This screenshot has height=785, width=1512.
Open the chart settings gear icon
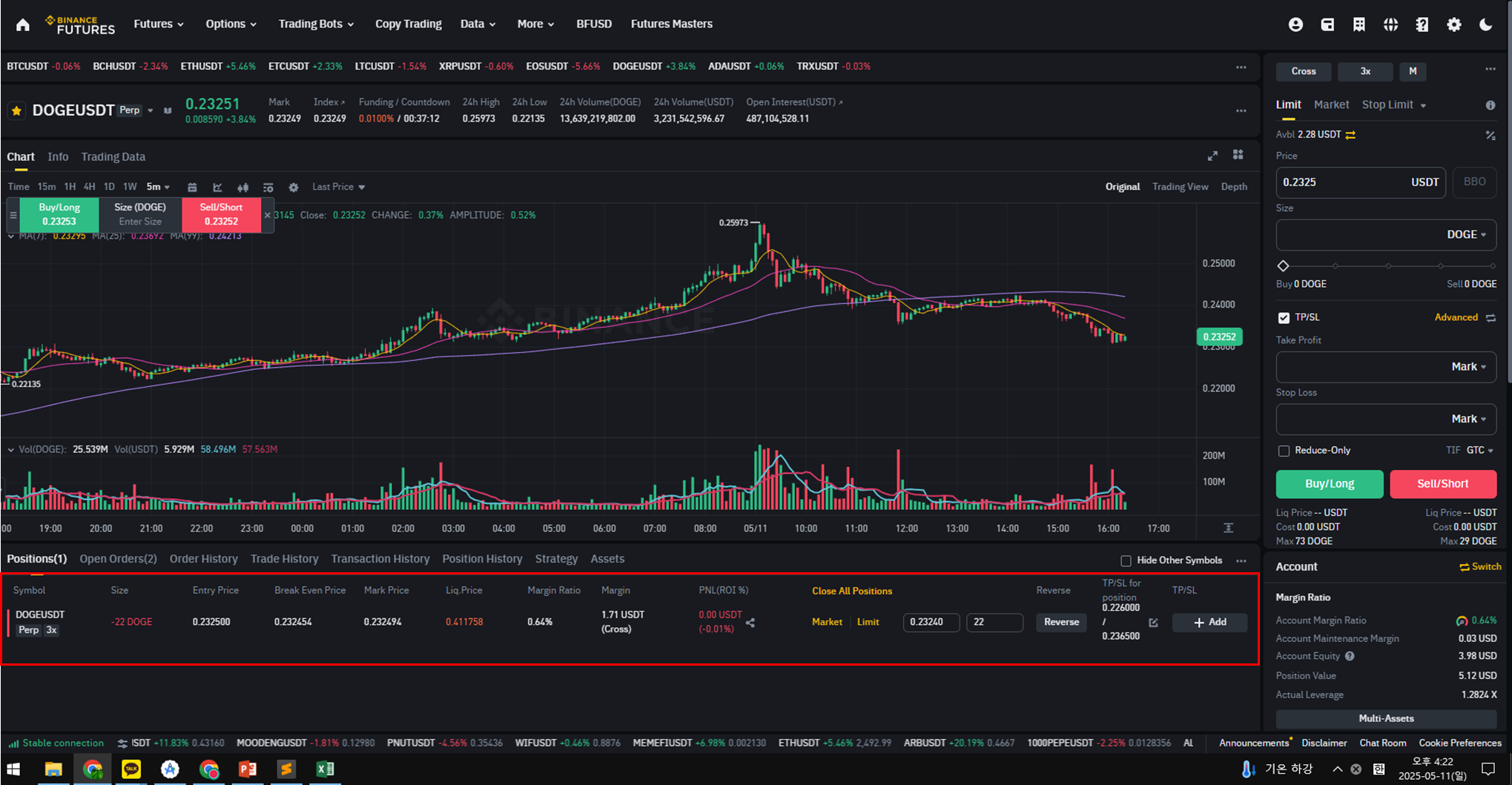(x=293, y=188)
